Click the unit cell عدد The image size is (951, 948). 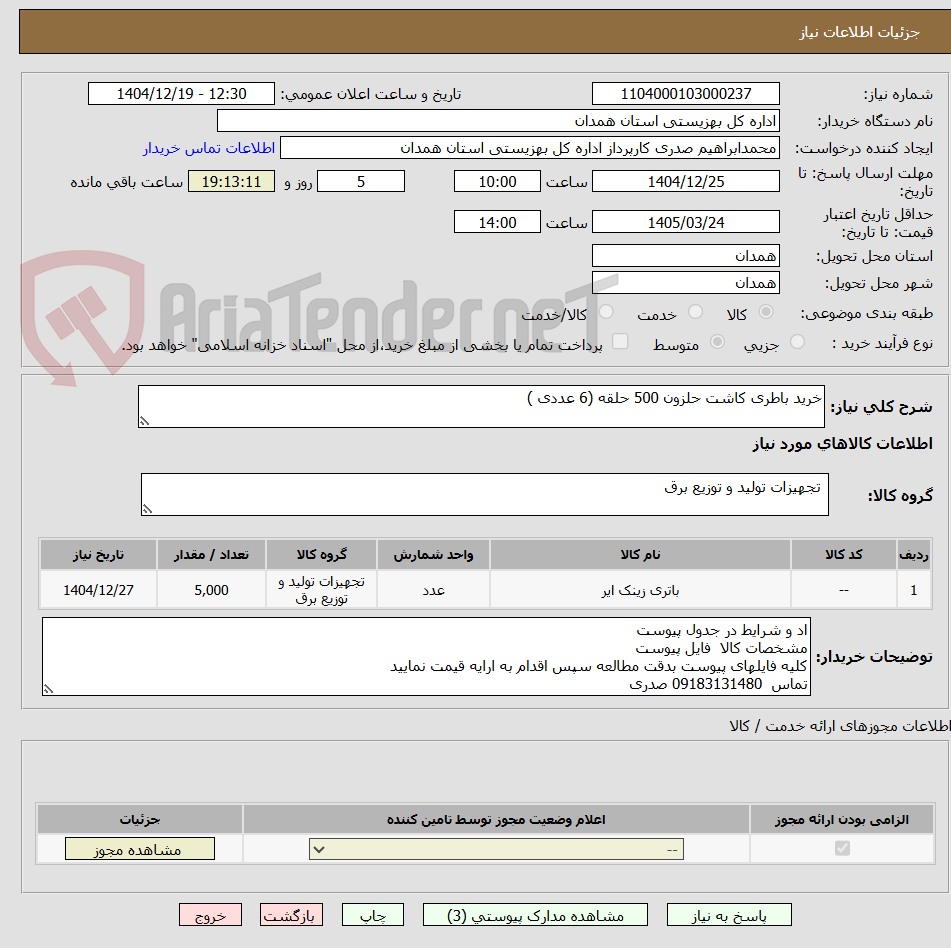(x=433, y=590)
